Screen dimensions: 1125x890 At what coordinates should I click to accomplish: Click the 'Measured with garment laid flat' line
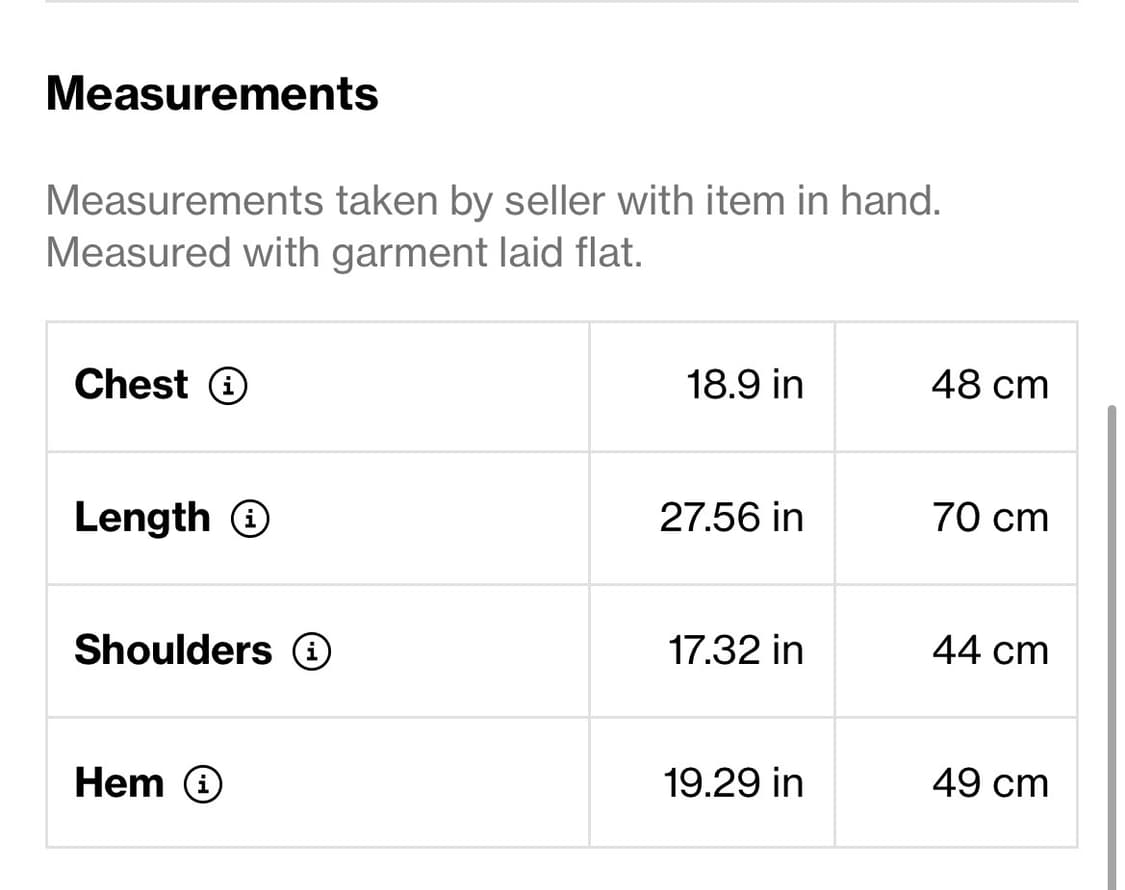click(x=343, y=252)
